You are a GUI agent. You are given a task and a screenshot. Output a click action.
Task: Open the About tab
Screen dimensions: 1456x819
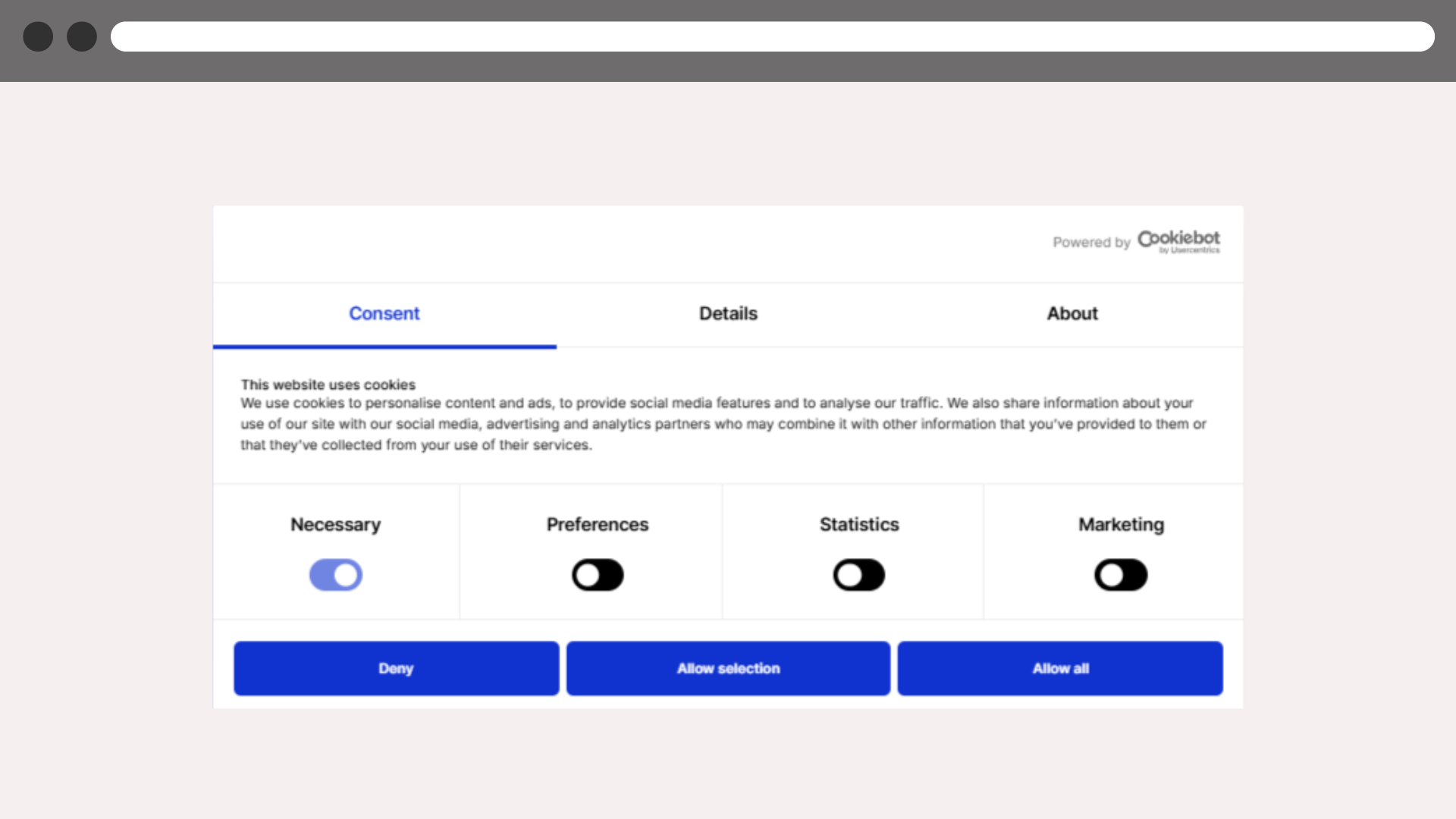click(1072, 314)
